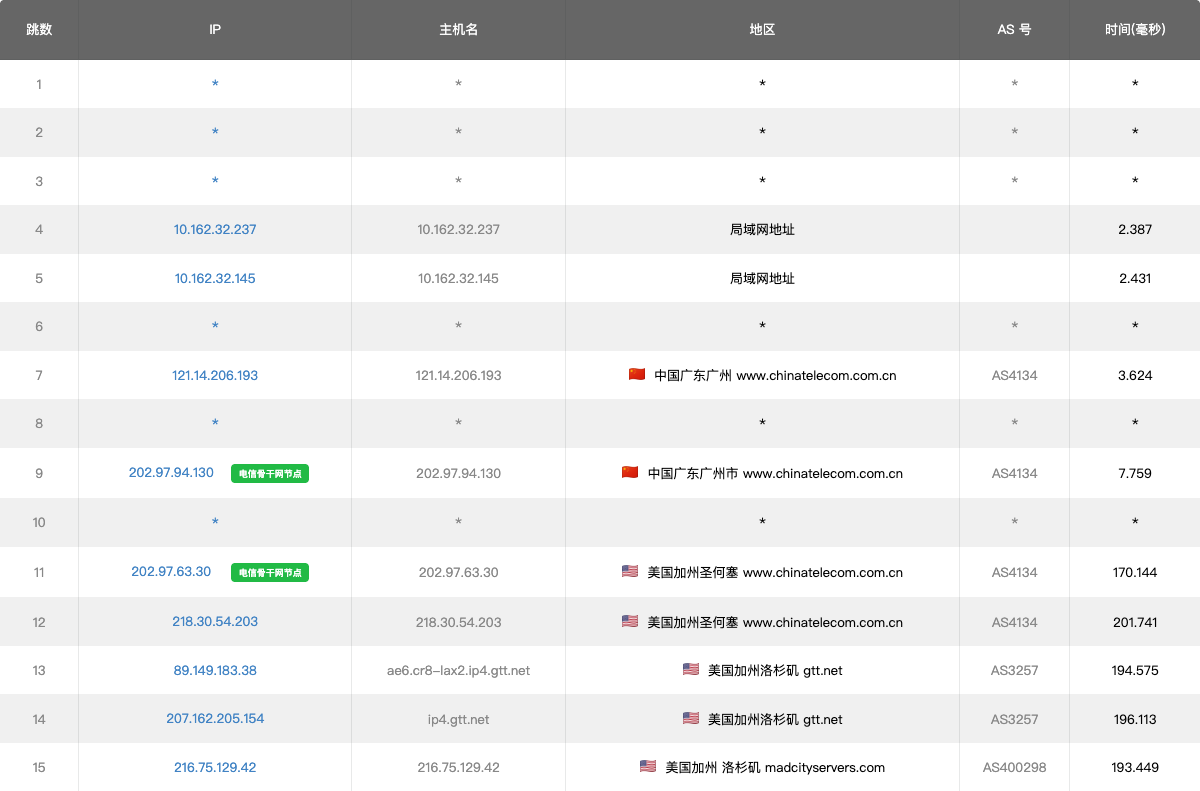Open IP link 121.14.206.193

[215, 375]
